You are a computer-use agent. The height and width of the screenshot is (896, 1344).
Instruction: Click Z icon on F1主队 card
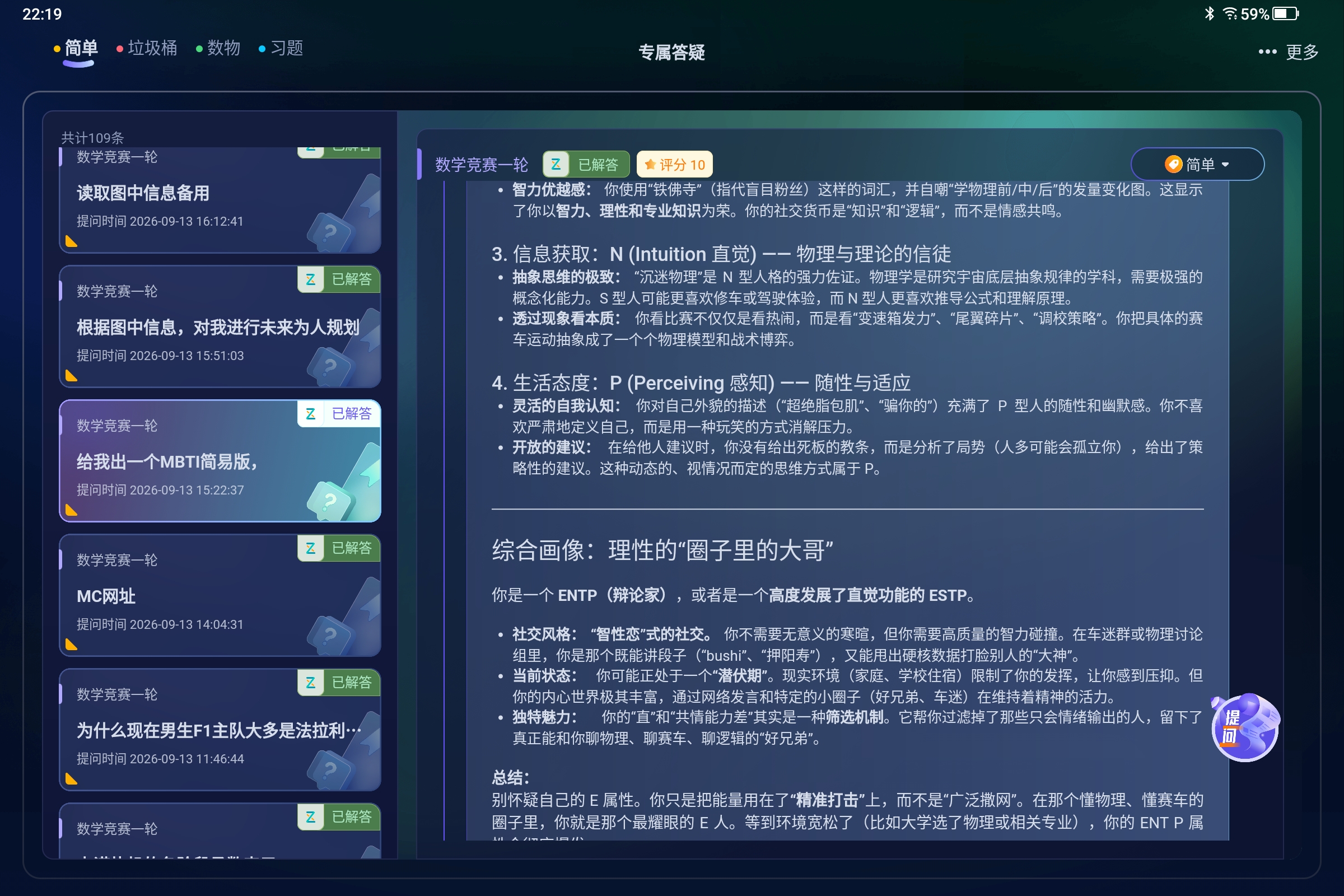[311, 682]
